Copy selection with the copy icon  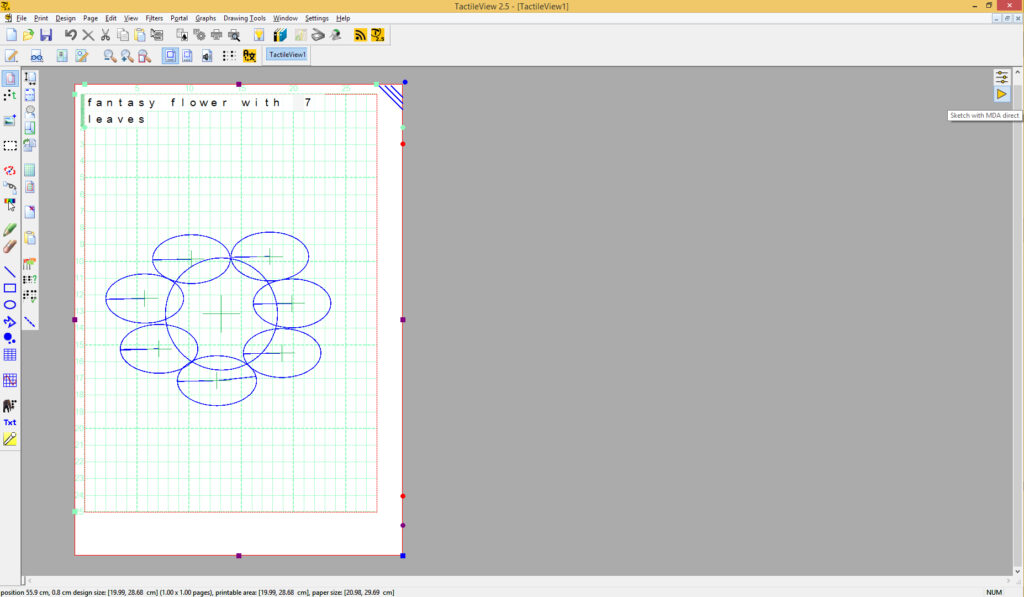[123, 35]
